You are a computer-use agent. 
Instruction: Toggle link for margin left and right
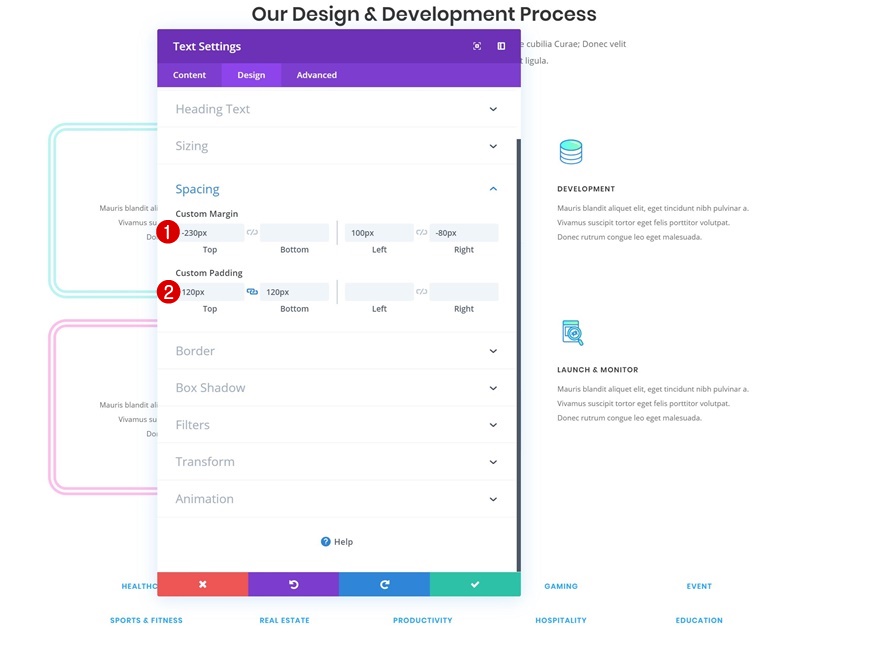click(x=421, y=233)
